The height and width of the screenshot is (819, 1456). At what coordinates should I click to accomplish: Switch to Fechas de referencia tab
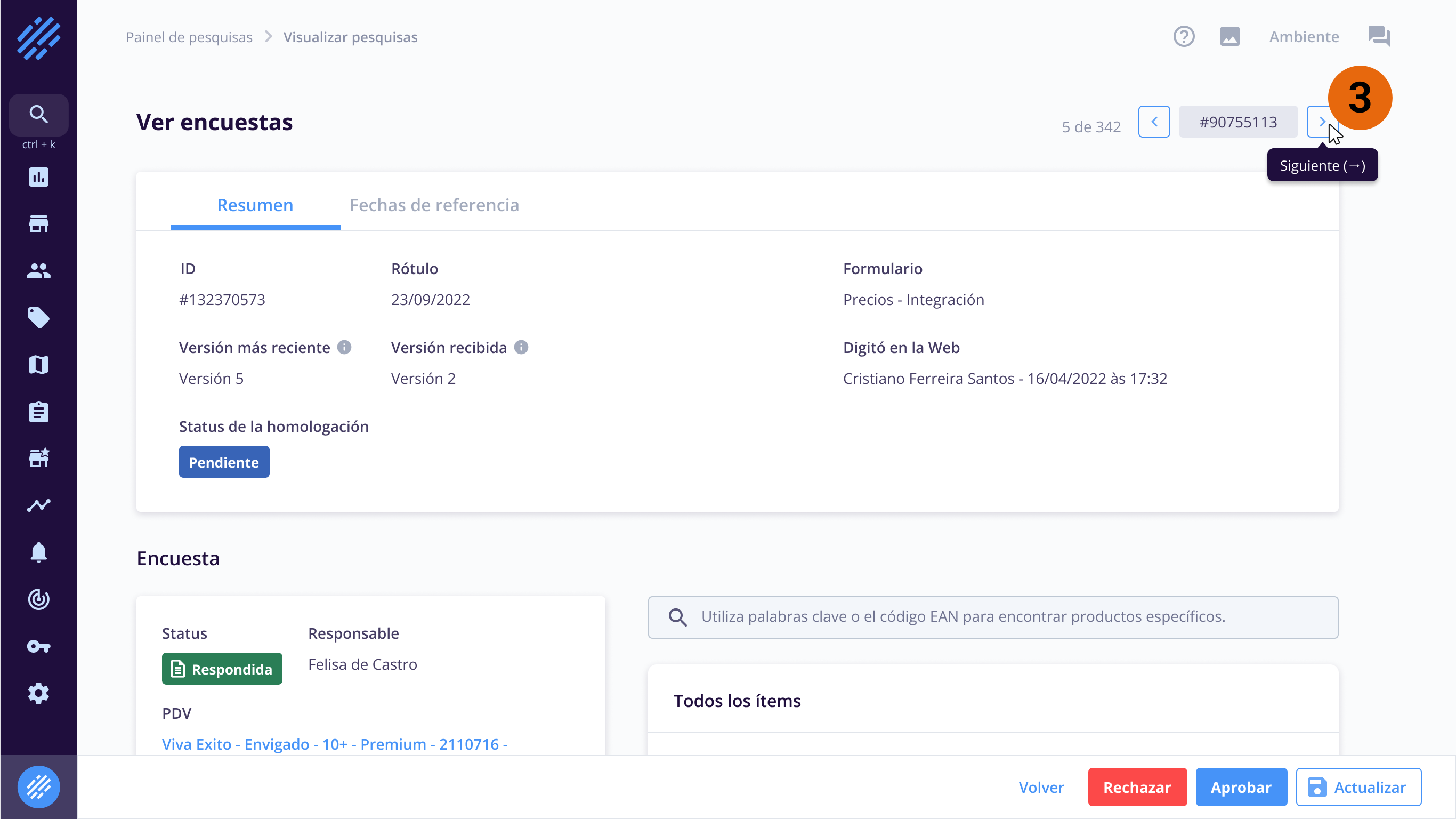tap(434, 205)
